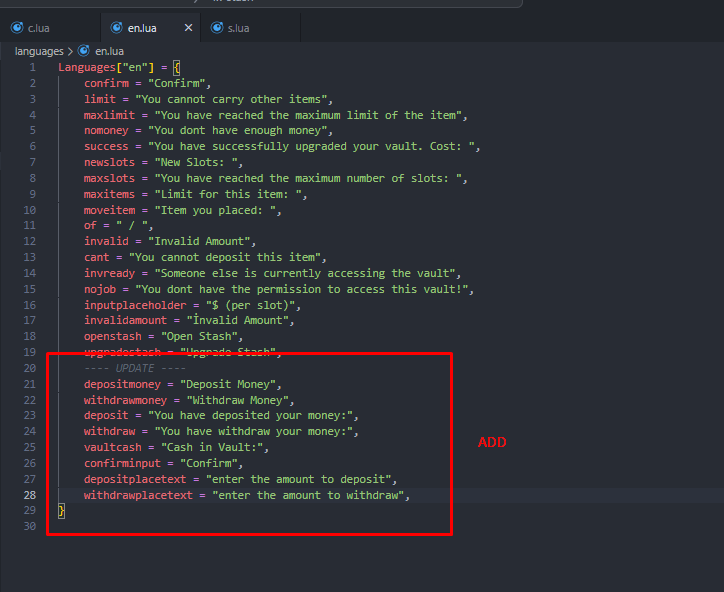Open the s.lua tab
The image size is (724, 592).
250,28
